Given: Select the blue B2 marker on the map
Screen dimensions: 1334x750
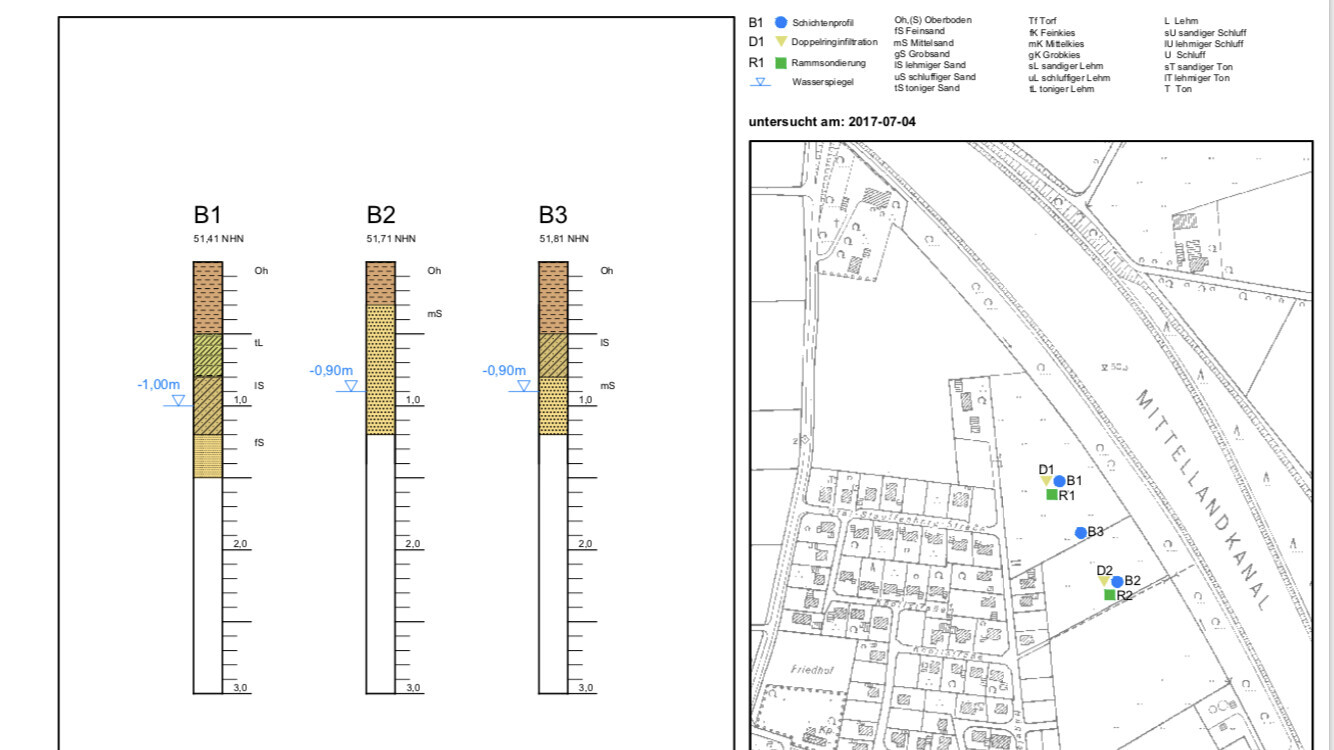Looking at the screenshot, I should [x=1117, y=581].
